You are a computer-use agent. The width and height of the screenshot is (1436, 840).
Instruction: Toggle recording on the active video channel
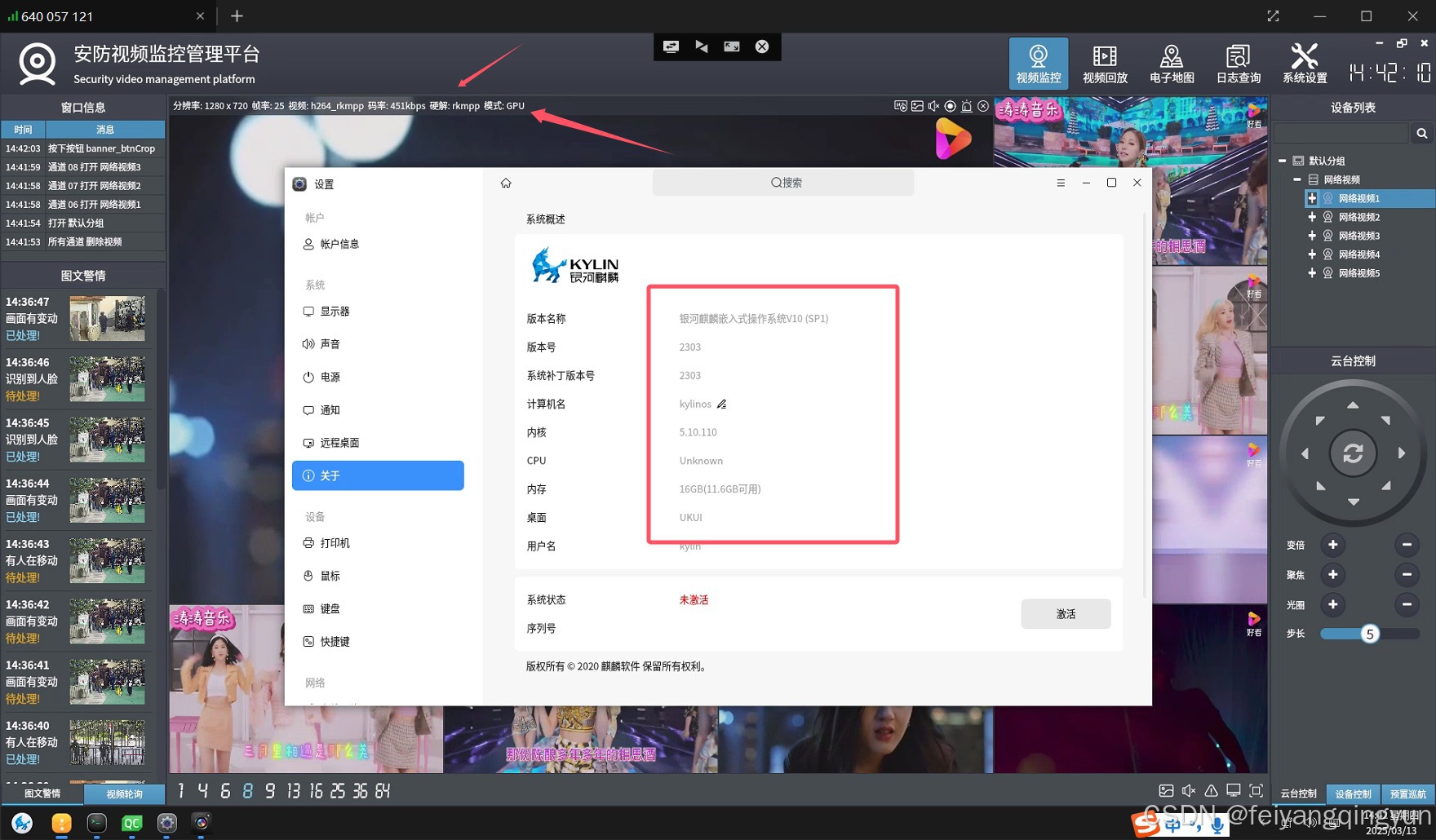950,106
